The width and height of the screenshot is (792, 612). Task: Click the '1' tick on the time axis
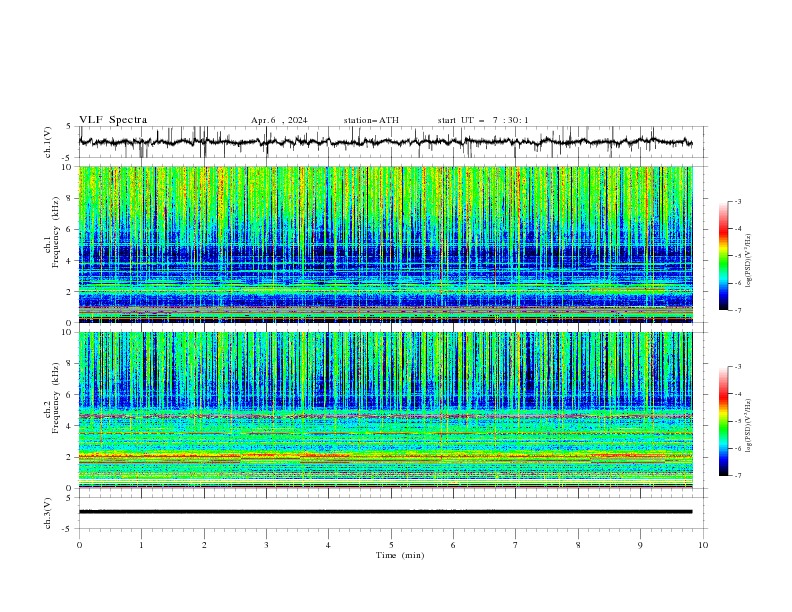tap(141, 545)
